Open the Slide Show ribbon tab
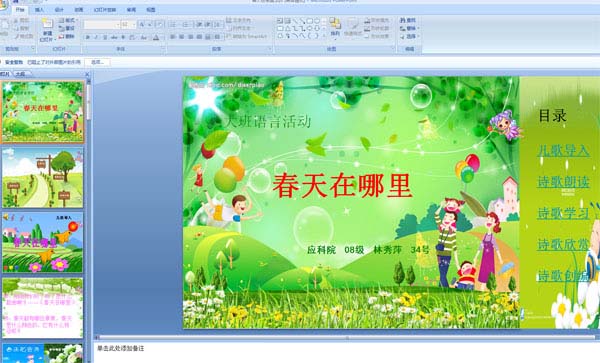The height and width of the screenshot is (363, 600). tap(105, 10)
